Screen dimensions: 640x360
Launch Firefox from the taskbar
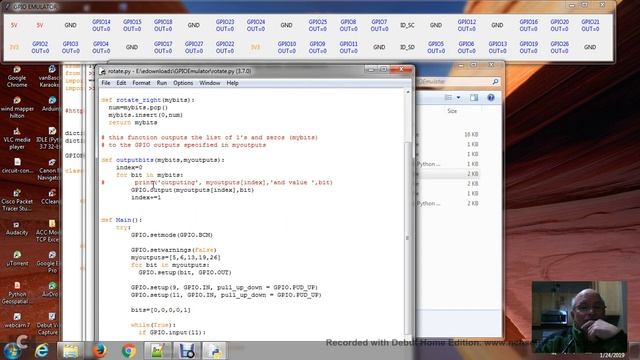click(x=100, y=351)
